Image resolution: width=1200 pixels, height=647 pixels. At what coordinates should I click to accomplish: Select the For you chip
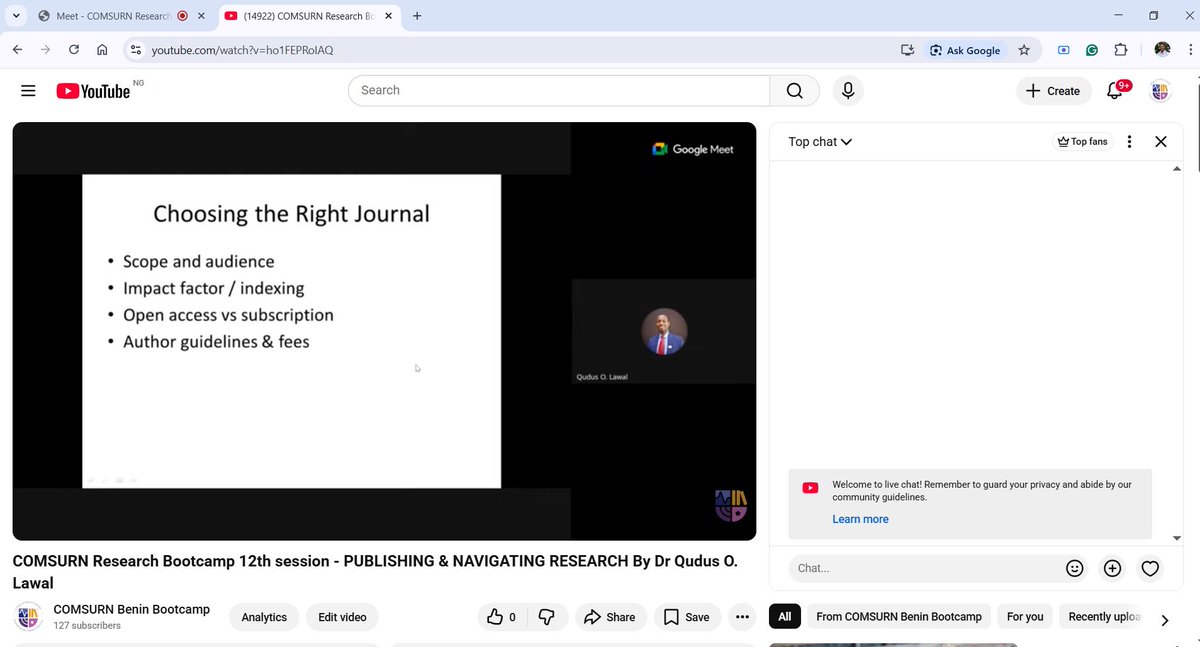click(x=1025, y=616)
